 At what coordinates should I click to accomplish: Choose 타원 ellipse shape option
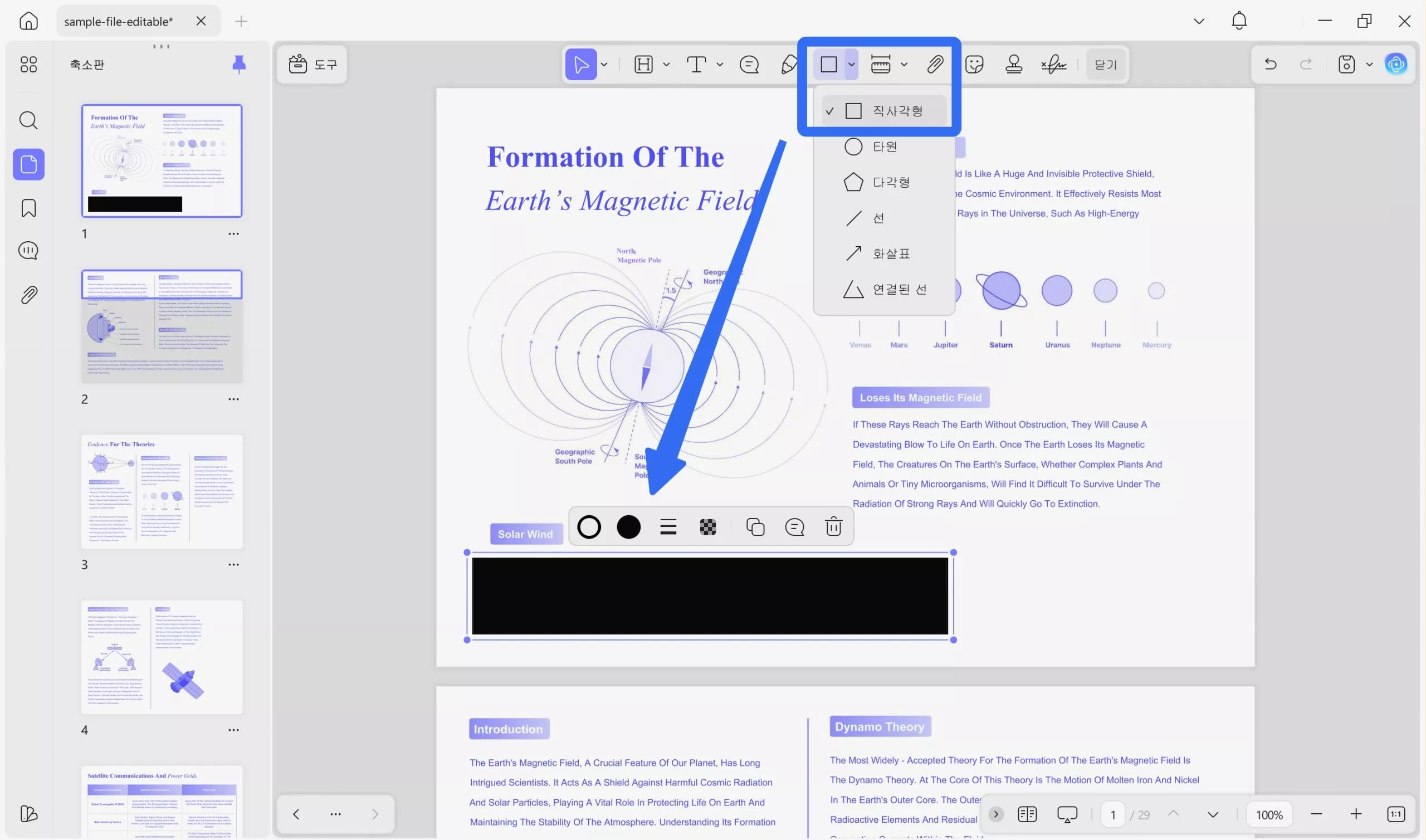[x=884, y=146]
